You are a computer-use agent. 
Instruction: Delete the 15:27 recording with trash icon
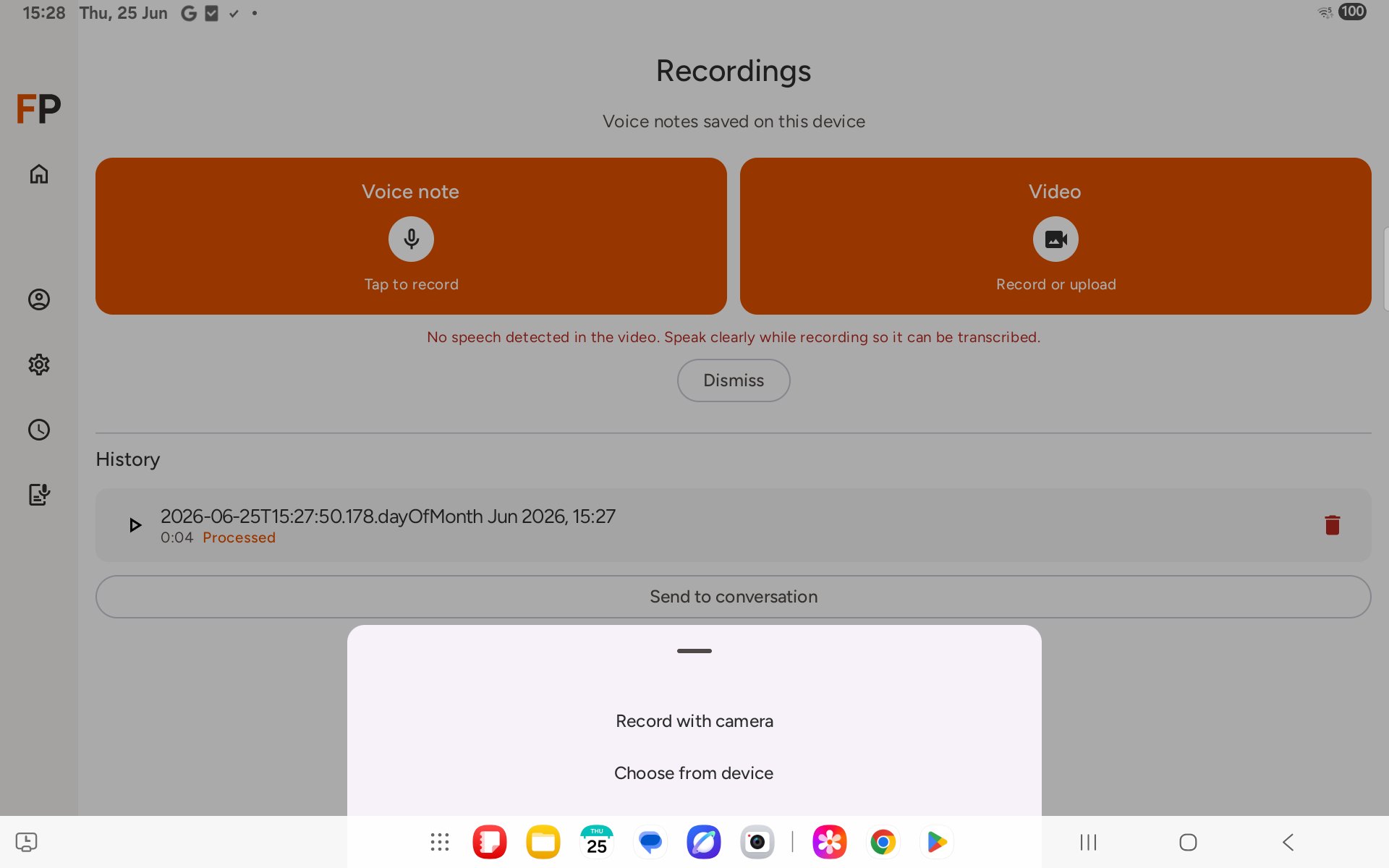pos(1332,525)
